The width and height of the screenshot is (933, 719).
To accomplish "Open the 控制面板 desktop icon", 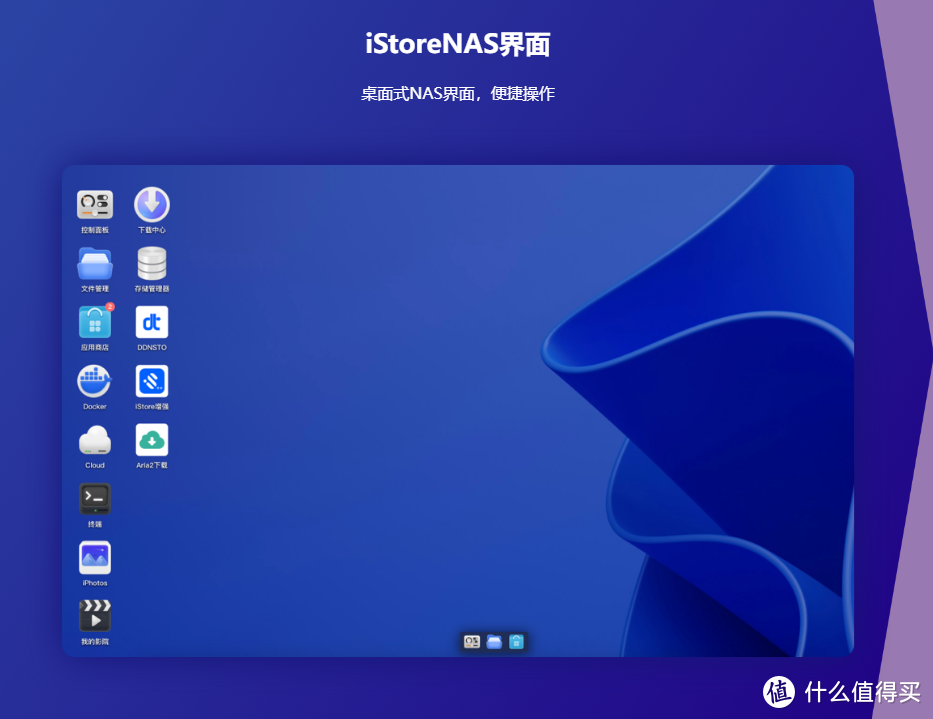I will (95, 205).
